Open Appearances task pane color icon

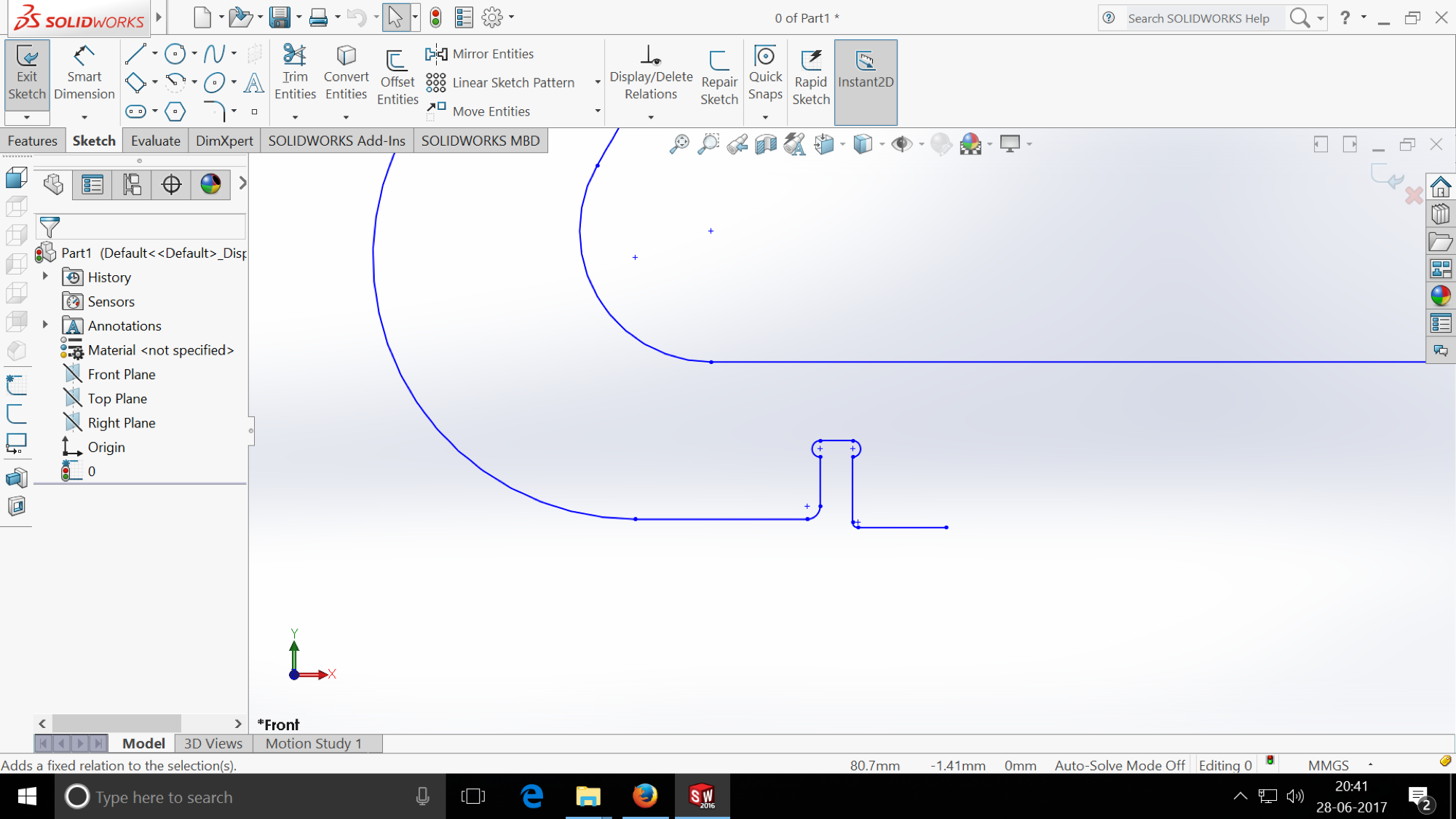click(x=1440, y=296)
